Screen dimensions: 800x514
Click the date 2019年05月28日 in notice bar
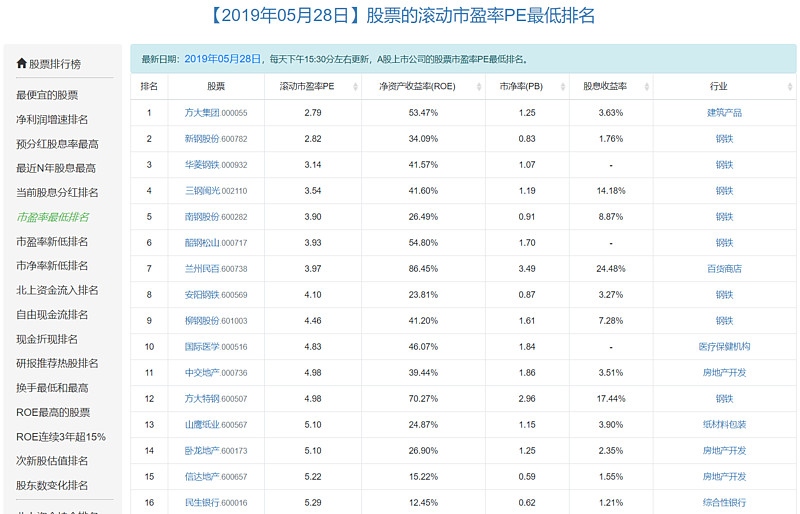[222, 59]
